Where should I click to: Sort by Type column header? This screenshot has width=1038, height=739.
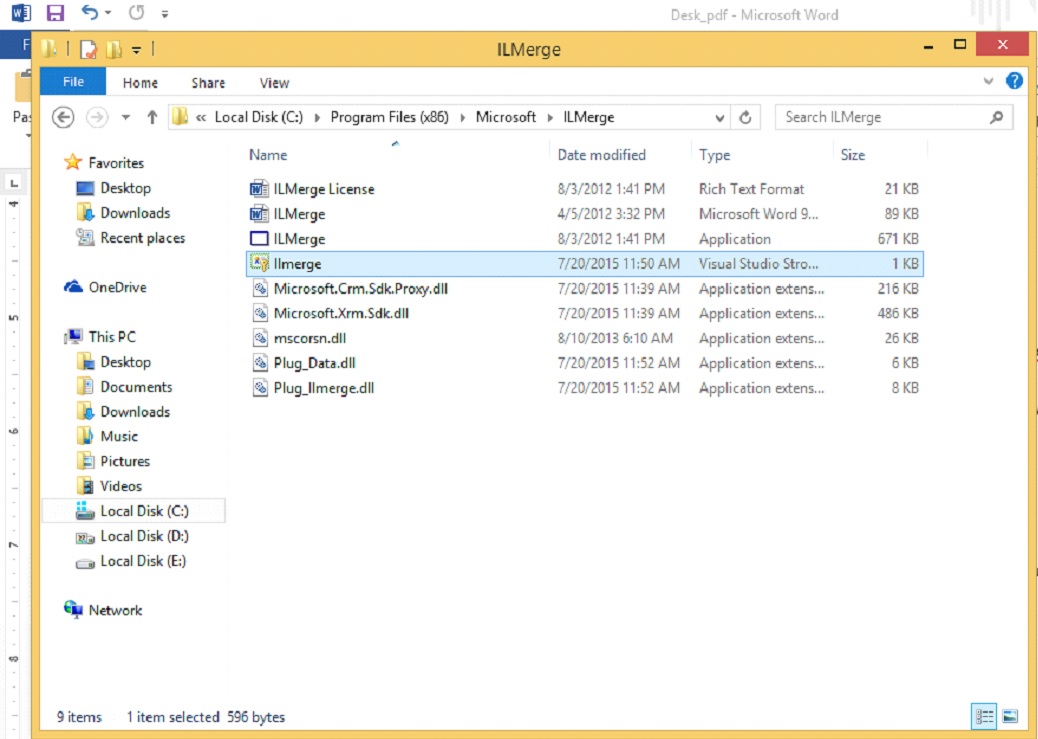714,155
